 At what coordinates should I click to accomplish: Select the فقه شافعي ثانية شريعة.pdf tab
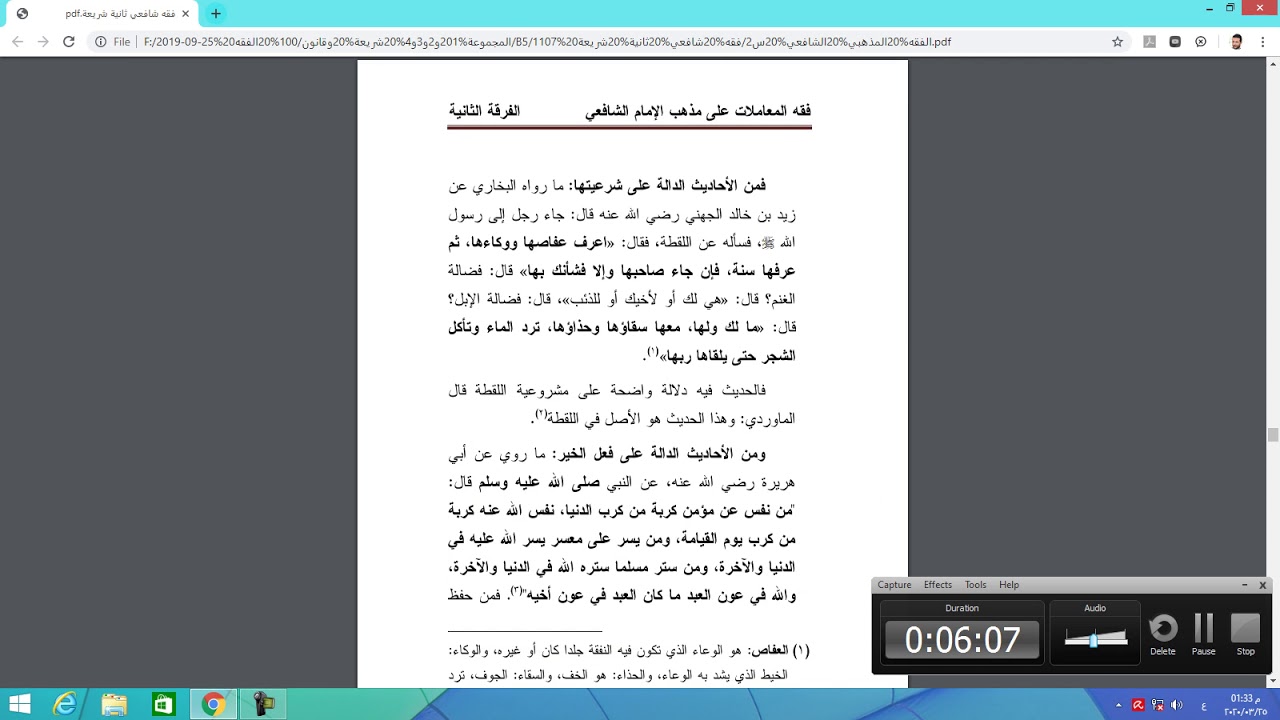[x=100, y=14]
